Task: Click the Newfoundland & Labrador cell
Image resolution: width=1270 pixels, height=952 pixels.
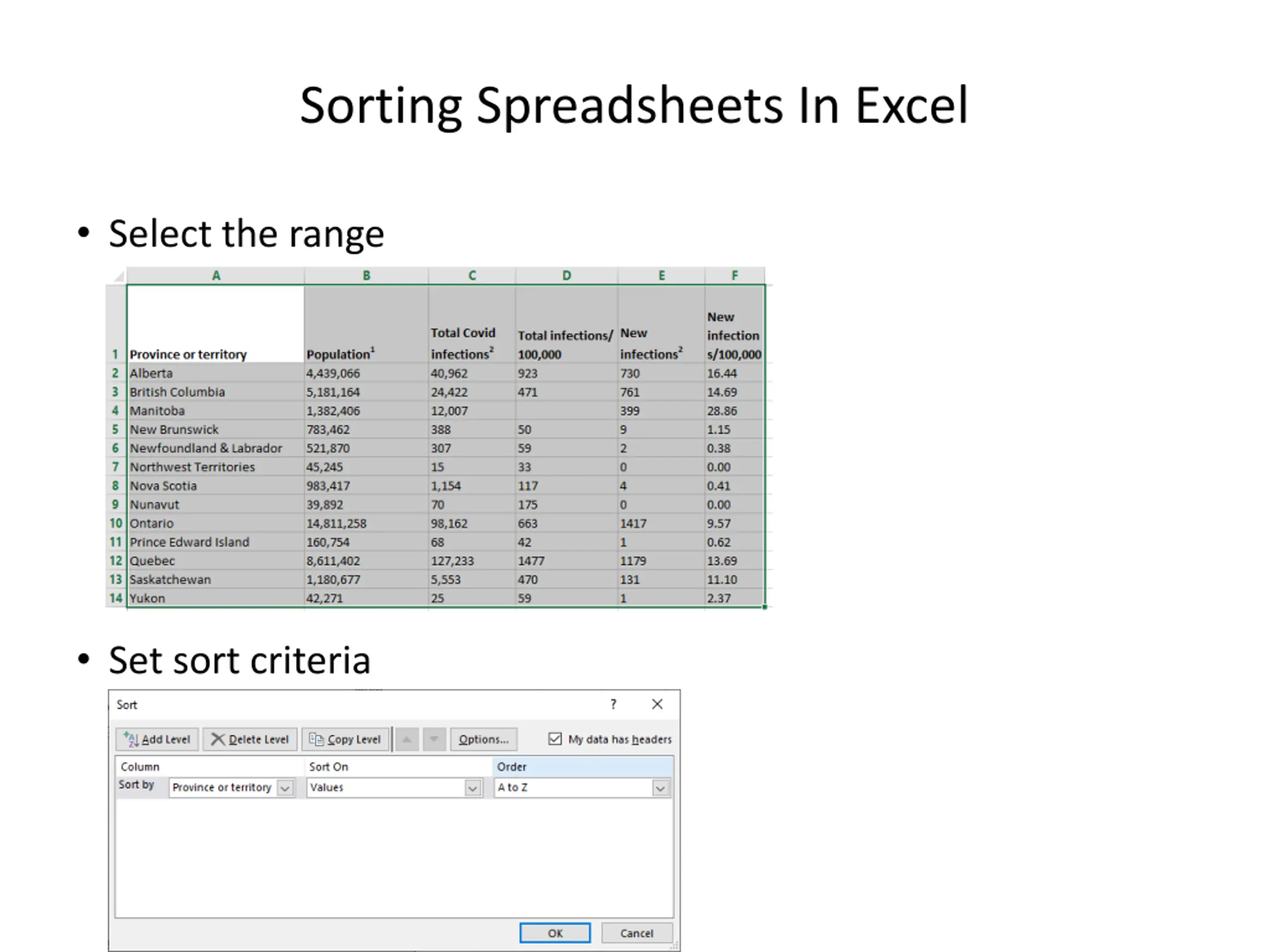Action: [216, 448]
